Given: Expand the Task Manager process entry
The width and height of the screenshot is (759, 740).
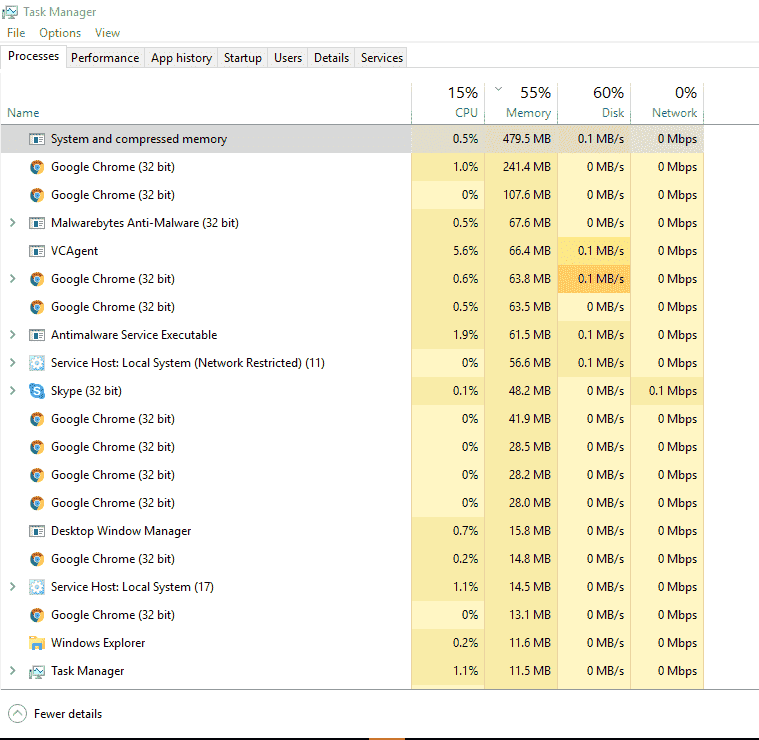Looking at the screenshot, I should point(13,671).
